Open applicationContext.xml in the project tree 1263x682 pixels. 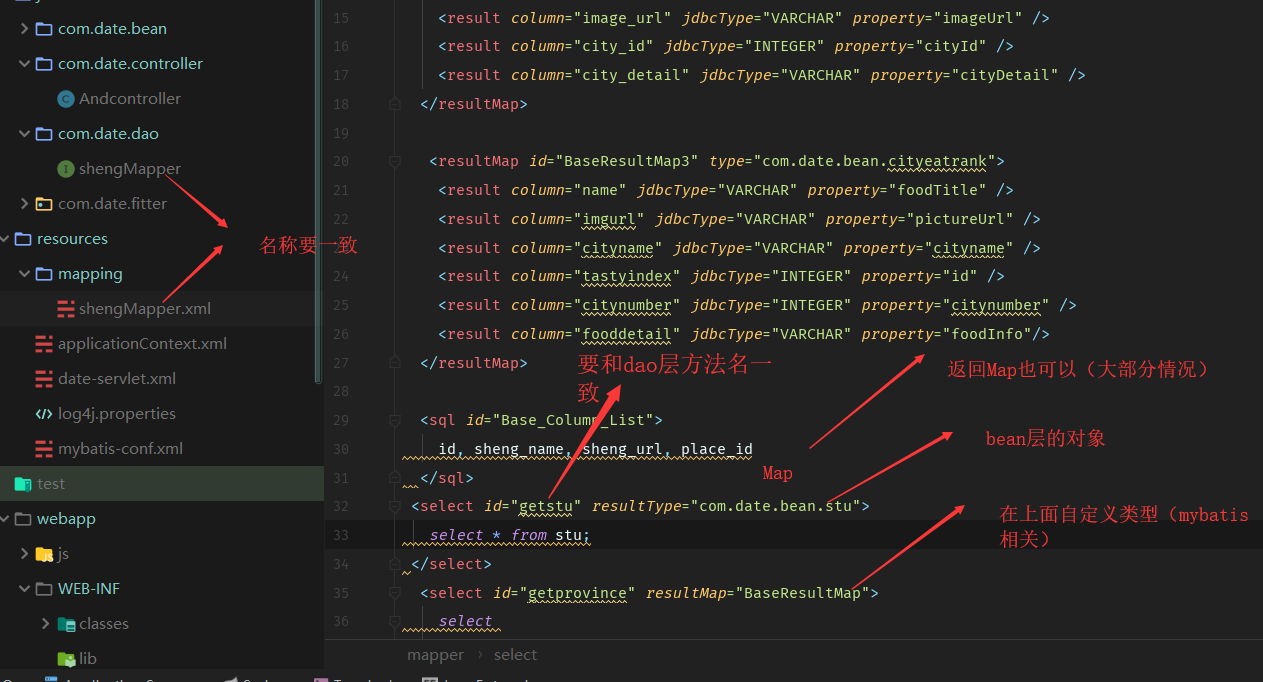click(x=142, y=344)
